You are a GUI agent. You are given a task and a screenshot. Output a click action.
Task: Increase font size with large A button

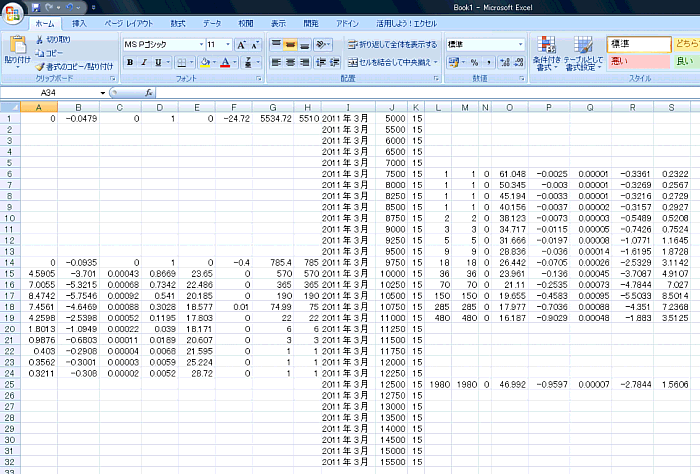click(x=241, y=45)
